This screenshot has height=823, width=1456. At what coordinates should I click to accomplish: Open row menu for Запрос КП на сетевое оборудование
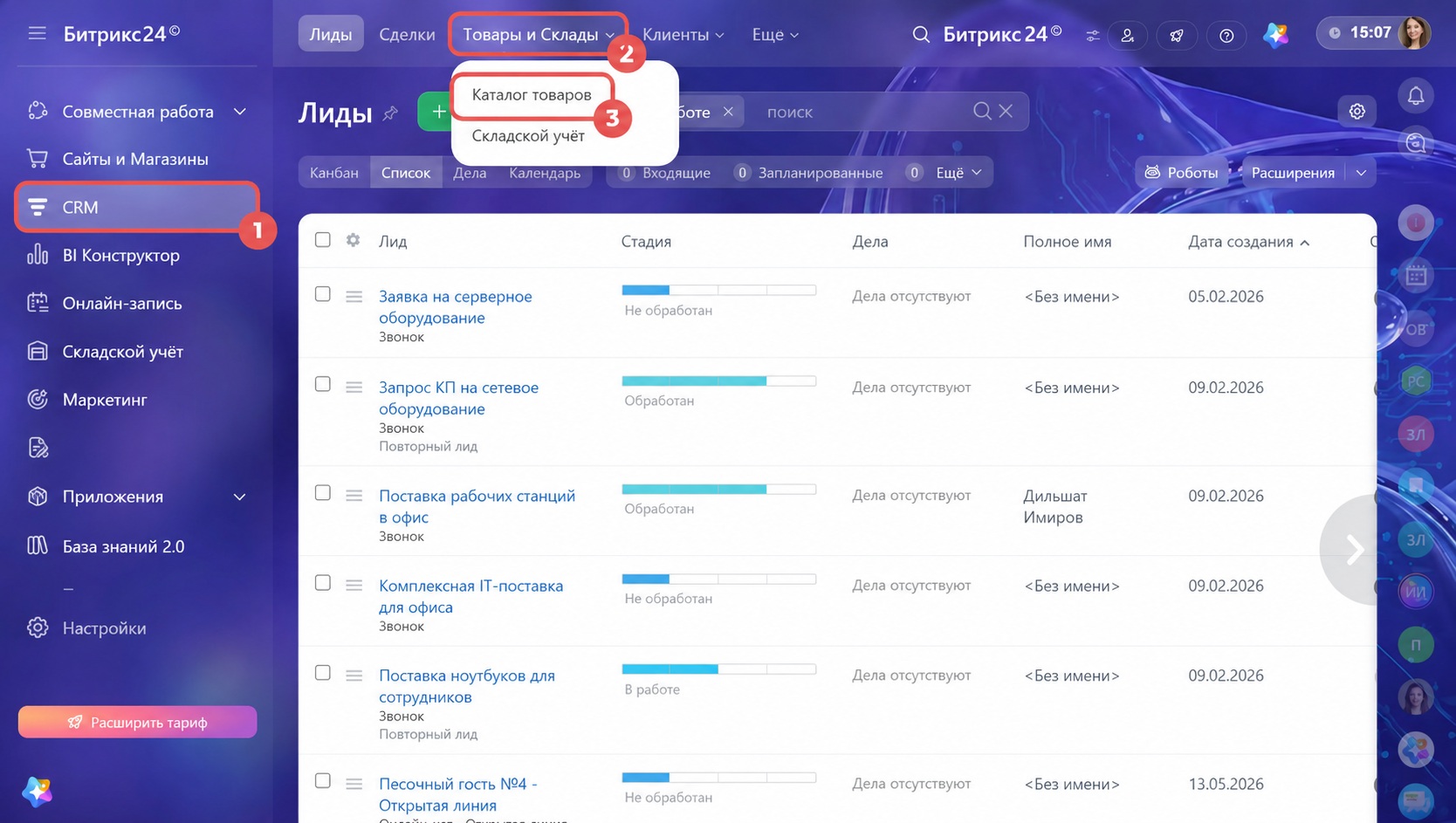point(354,387)
